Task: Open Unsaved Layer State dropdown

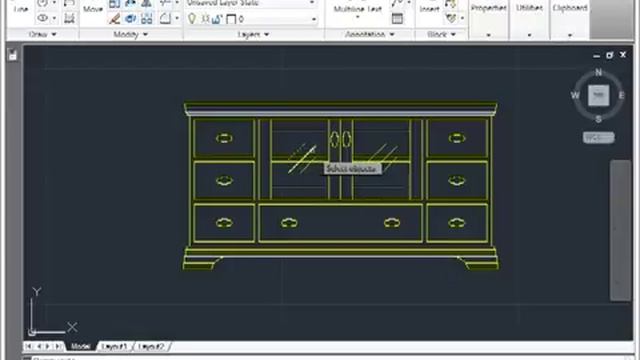Action: (312, 3)
